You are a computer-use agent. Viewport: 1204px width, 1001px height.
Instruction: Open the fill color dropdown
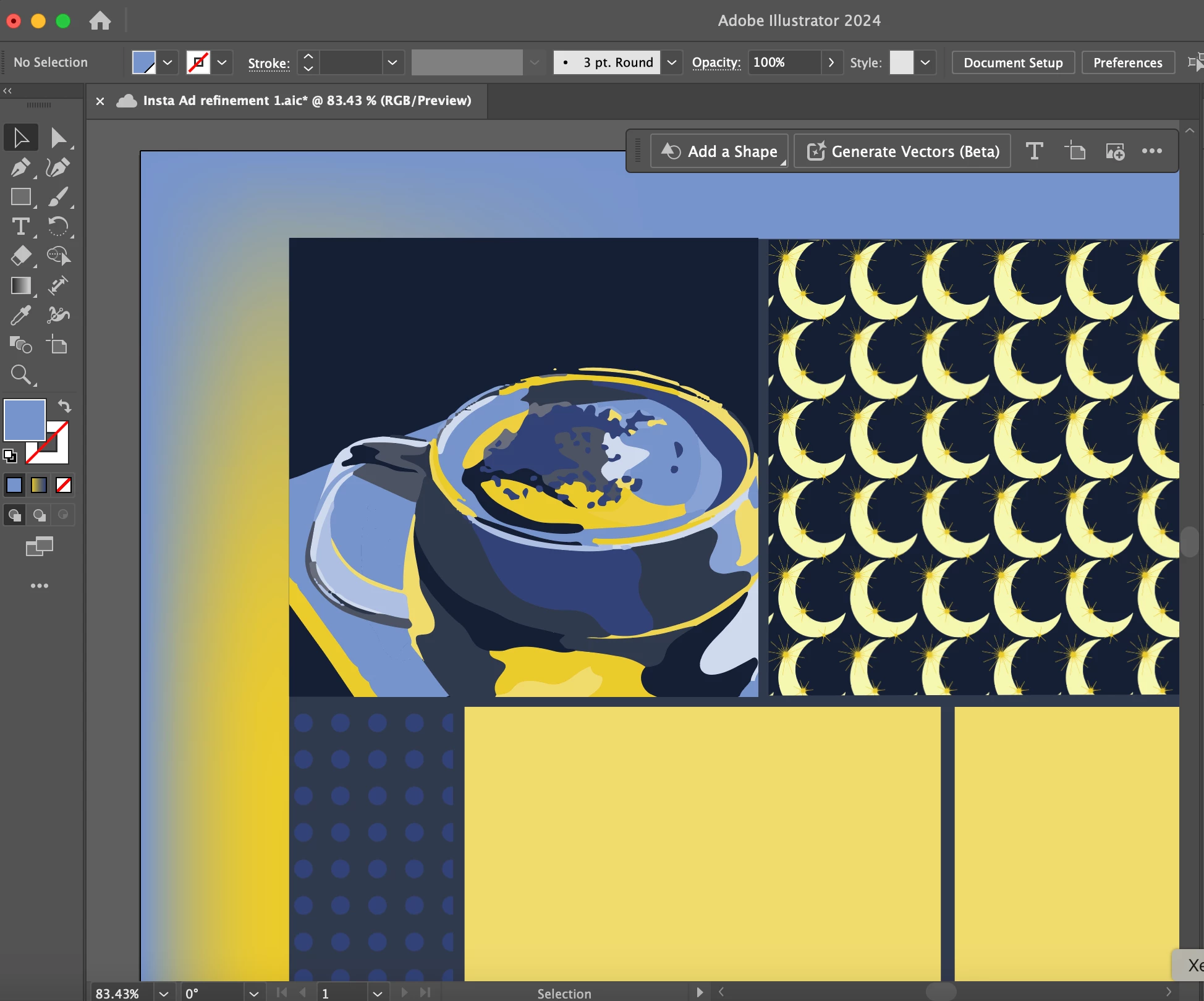click(x=167, y=62)
